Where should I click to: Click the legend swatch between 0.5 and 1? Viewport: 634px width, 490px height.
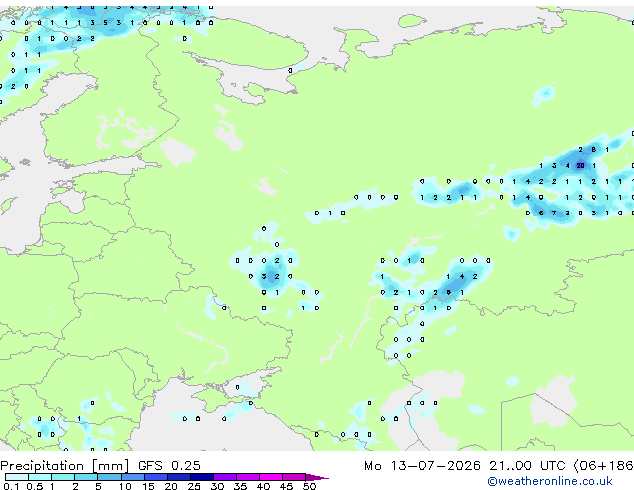40,477
